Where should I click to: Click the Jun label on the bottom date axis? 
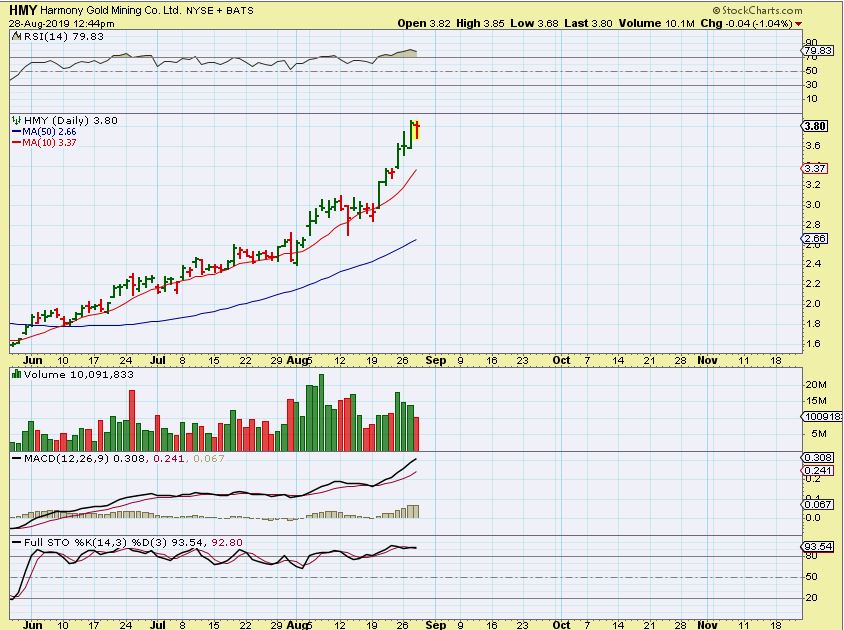(32, 625)
